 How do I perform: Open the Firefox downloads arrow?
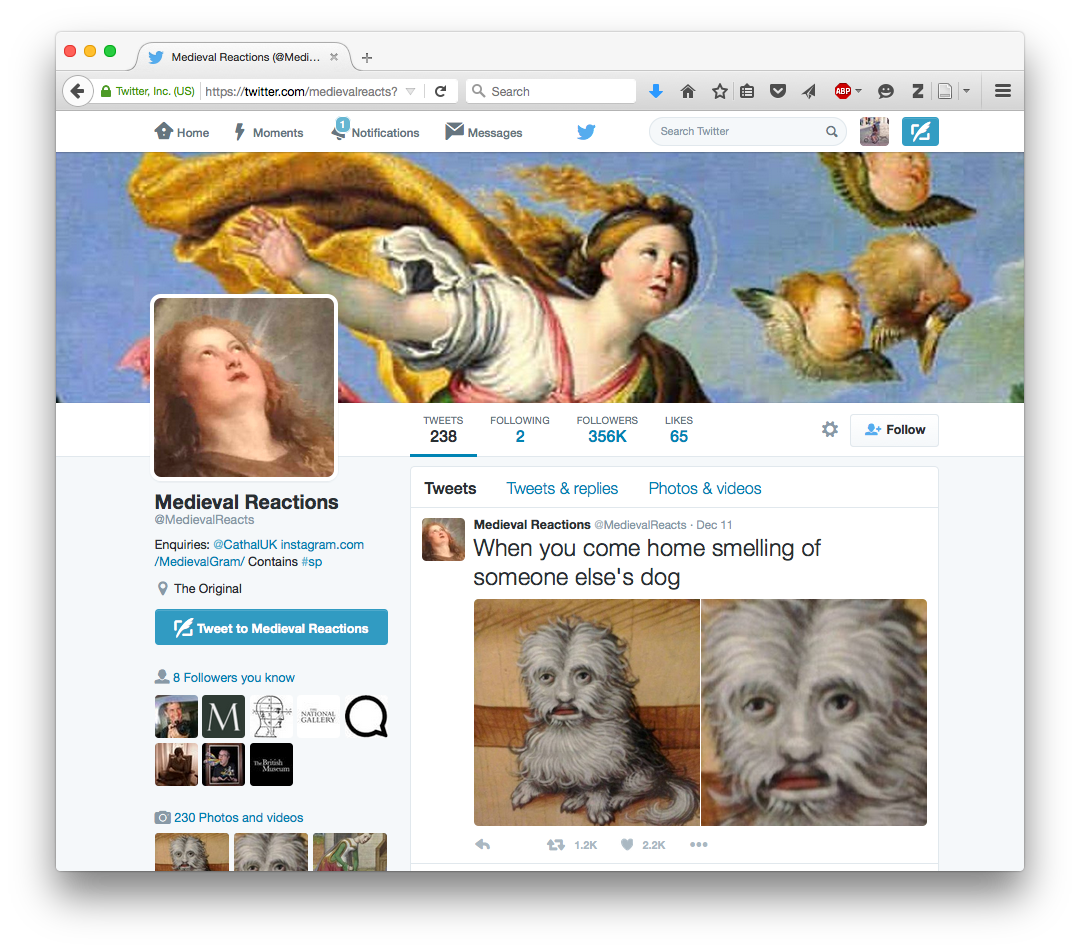coord(656,91)
